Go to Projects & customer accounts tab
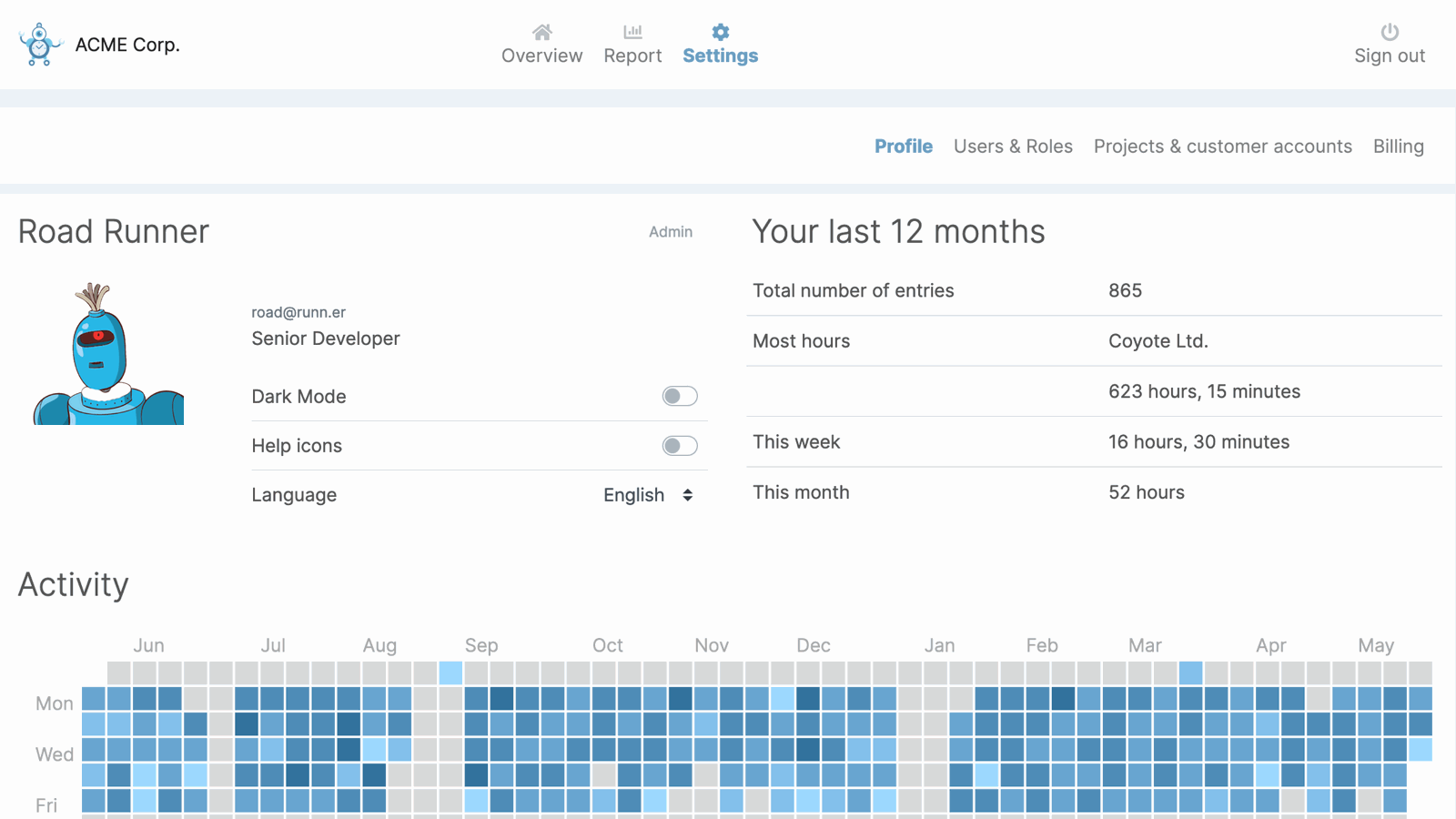This screenshot has height=819, width=1456. [x=1223, y=147]
